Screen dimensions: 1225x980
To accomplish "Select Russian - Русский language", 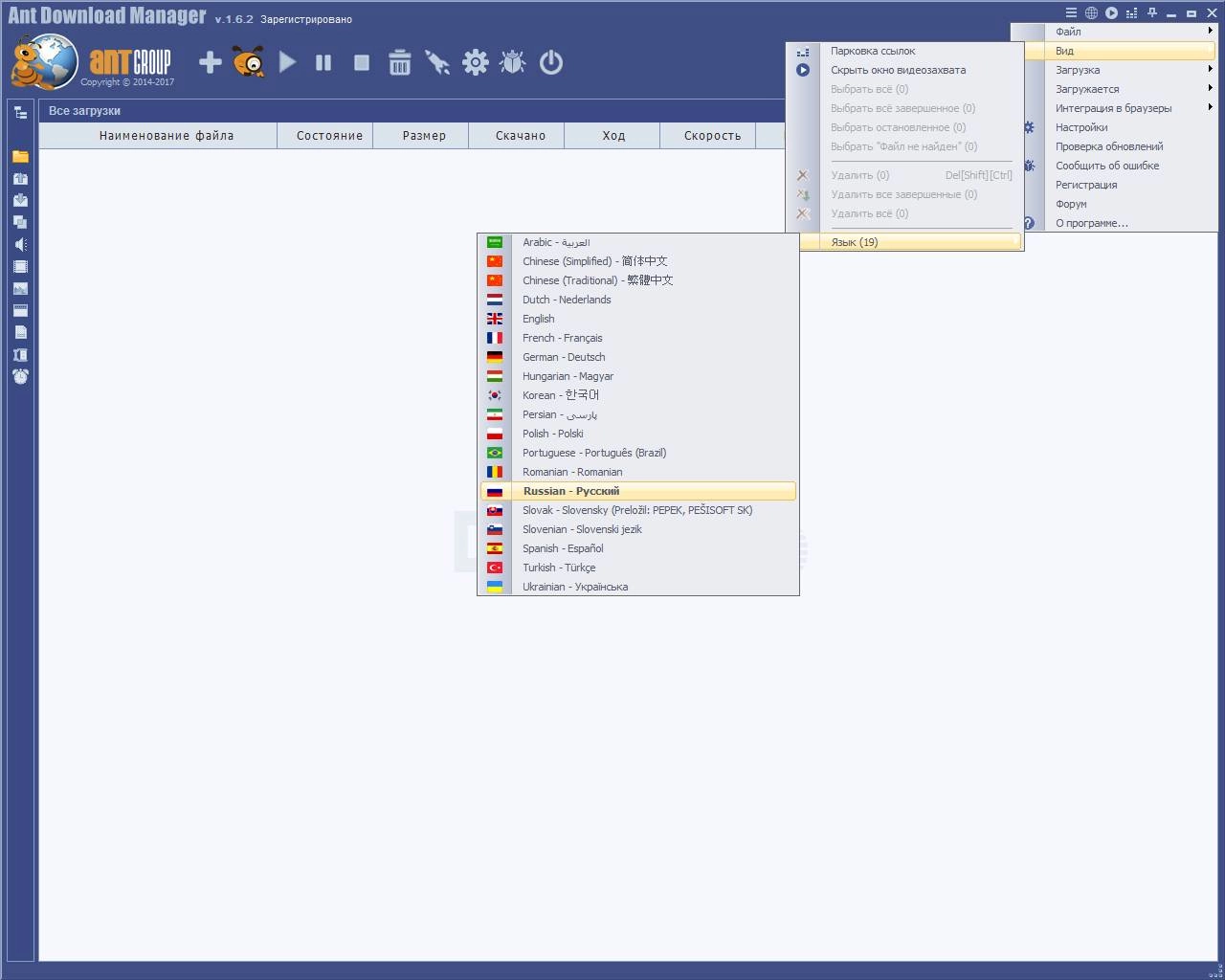I will tap(638, 491).
